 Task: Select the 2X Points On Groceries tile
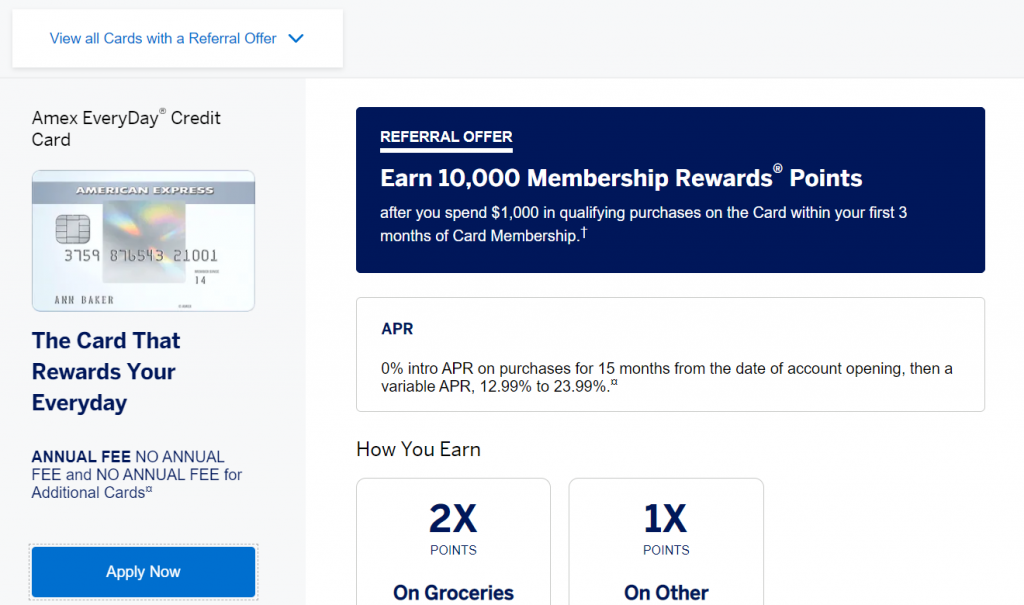tap(453, 542)
